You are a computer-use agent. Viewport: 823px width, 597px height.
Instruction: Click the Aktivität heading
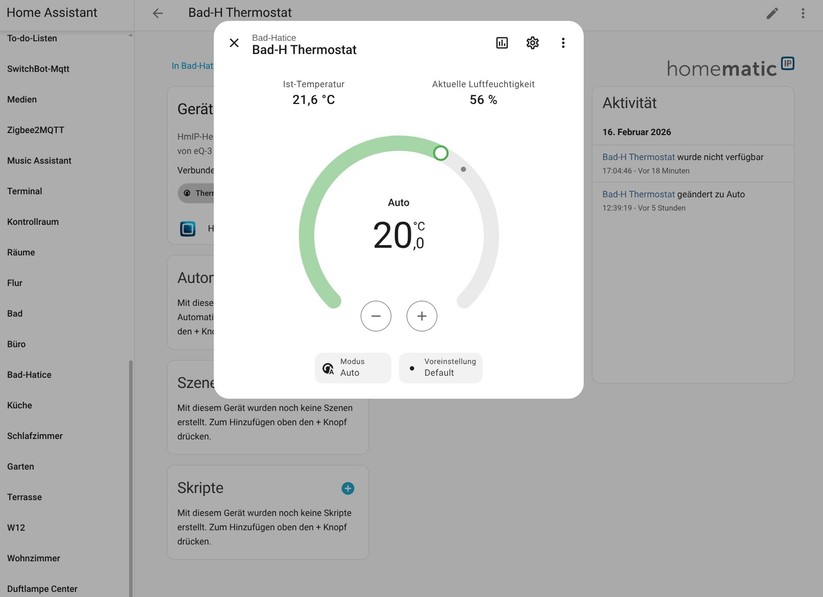tap(629, 103)
